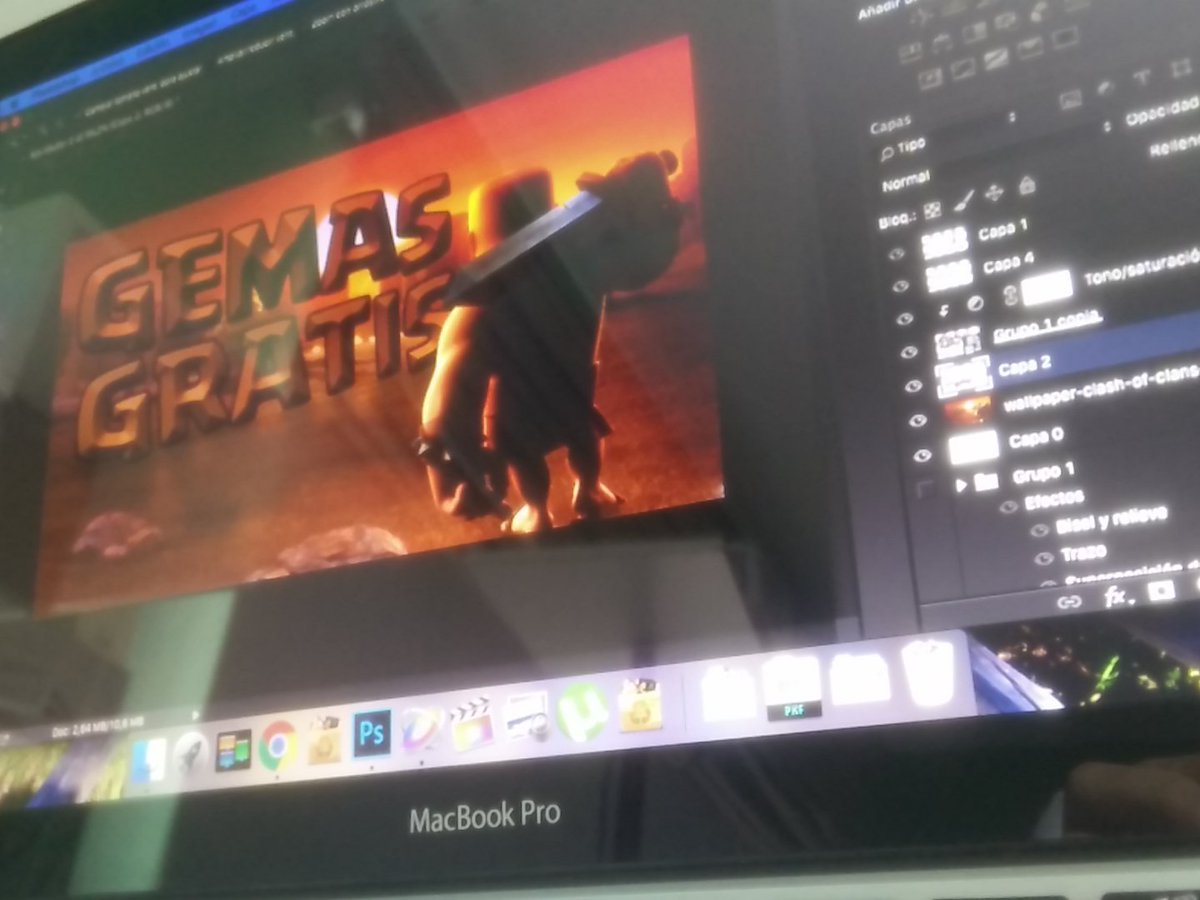The image size is (1200, 900).
Task: Click the link layers chain icon
Action: point(1070,601)
